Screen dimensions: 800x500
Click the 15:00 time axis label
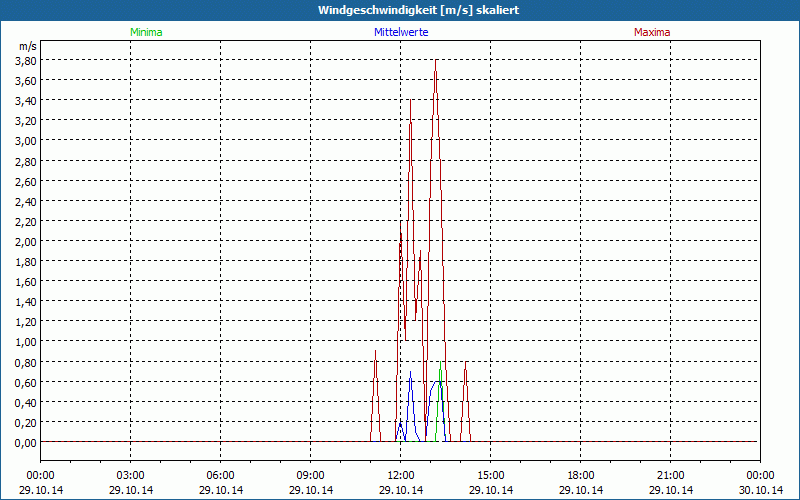tap(491, 476)
